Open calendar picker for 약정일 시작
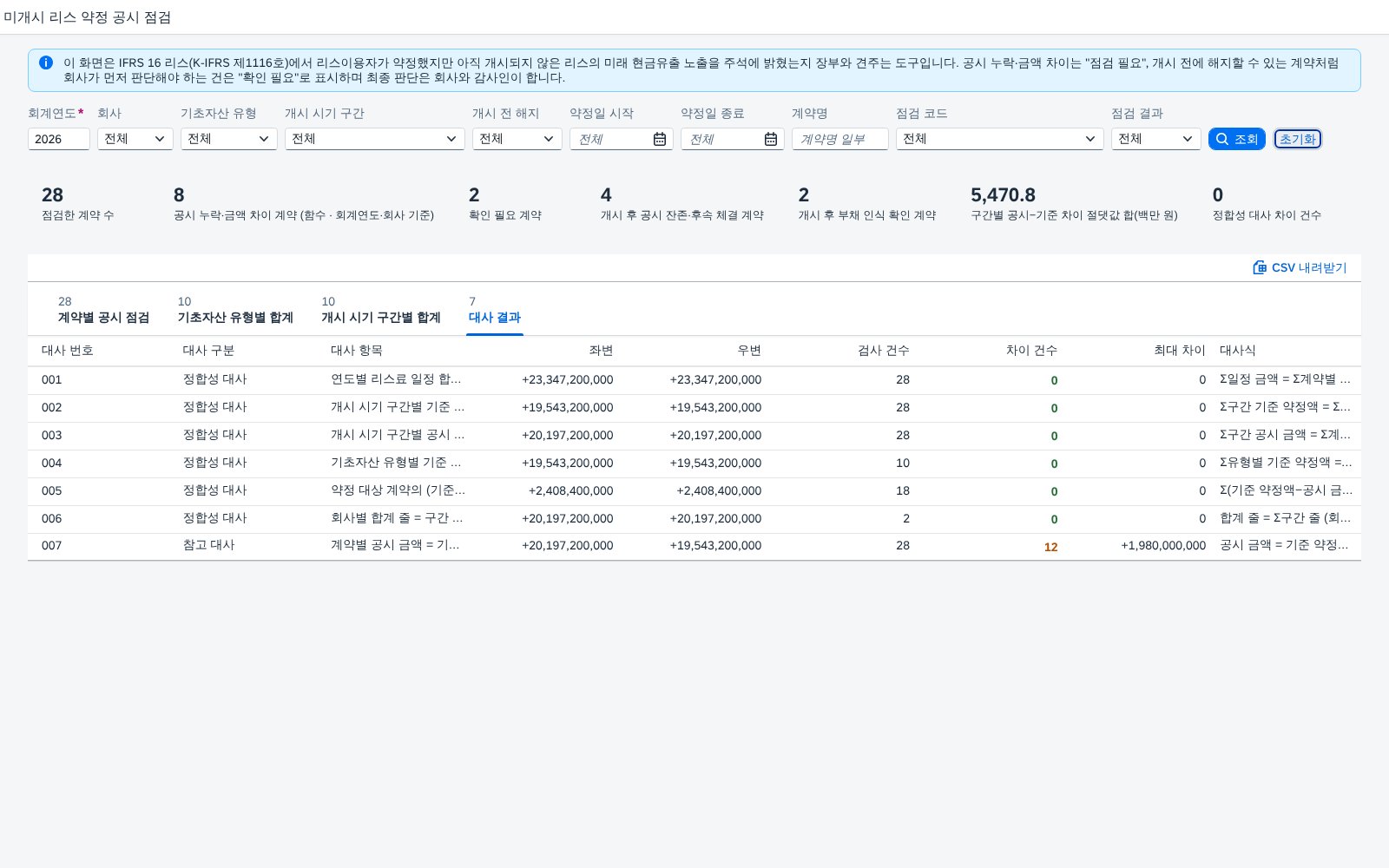 tap(660, 139)
